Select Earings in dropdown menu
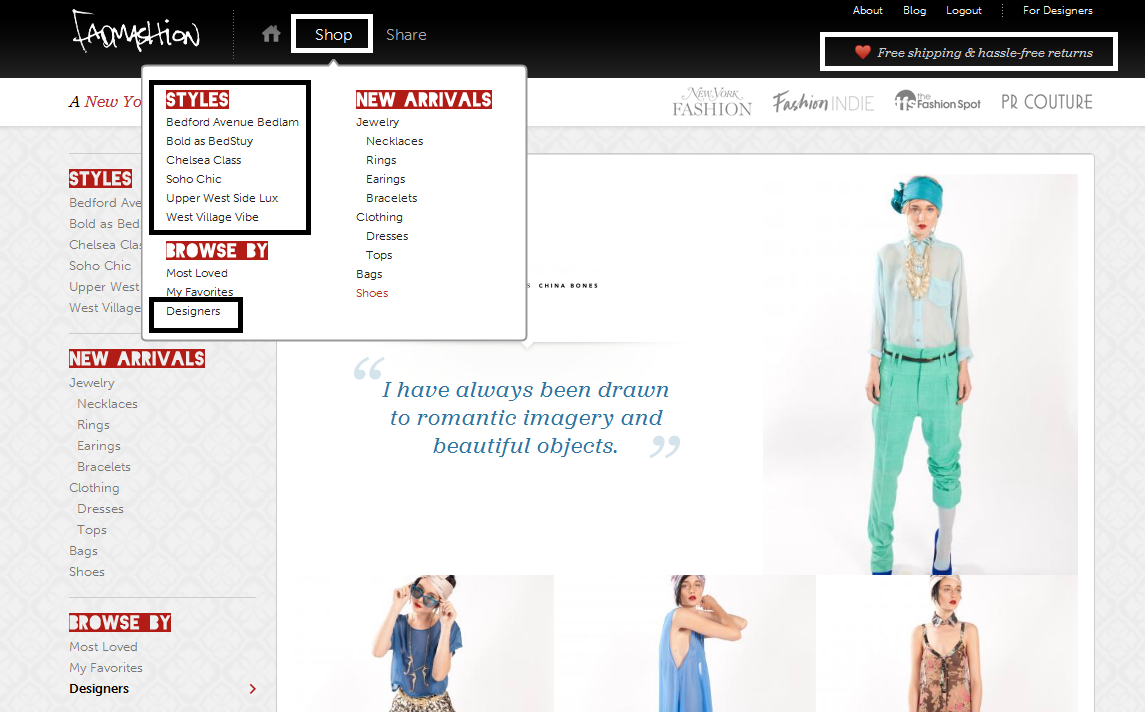Image resolution: width=1145 pixels, height=712 pixels. click(x=386, y=179)
